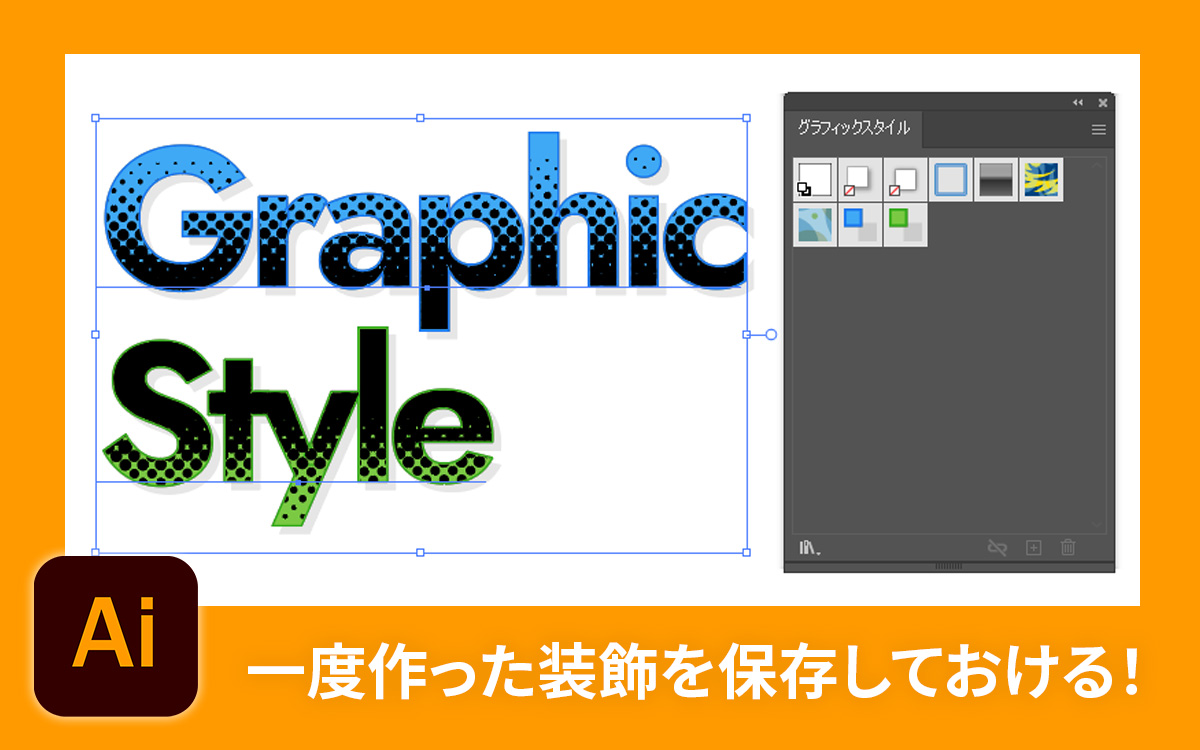1200x750 pixels.
Task: Click the top-right bounding box handle
Action: point(746,118)
